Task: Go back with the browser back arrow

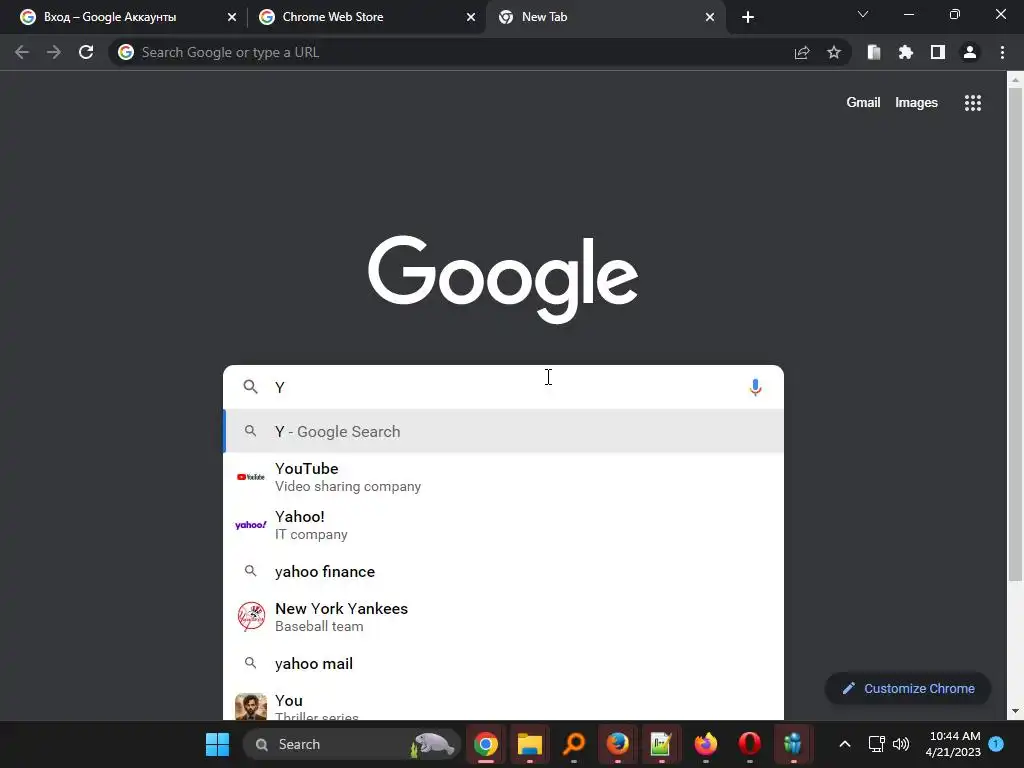Action: point(22,52)
